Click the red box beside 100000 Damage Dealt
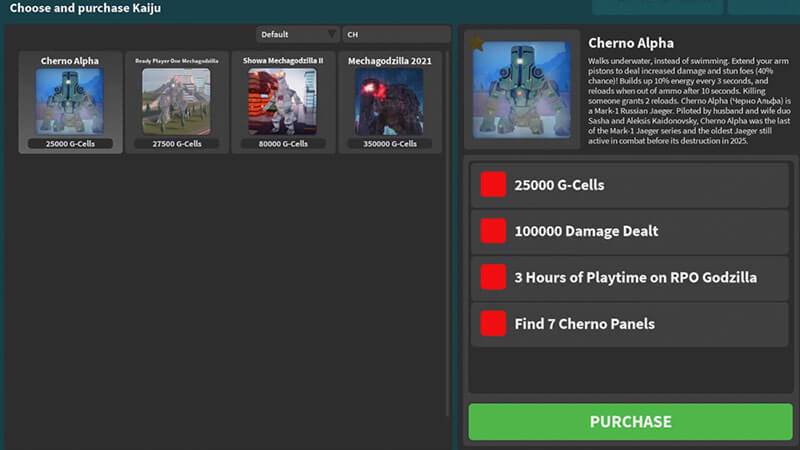This screenshot has width=800, height=450. coord(493,231)
